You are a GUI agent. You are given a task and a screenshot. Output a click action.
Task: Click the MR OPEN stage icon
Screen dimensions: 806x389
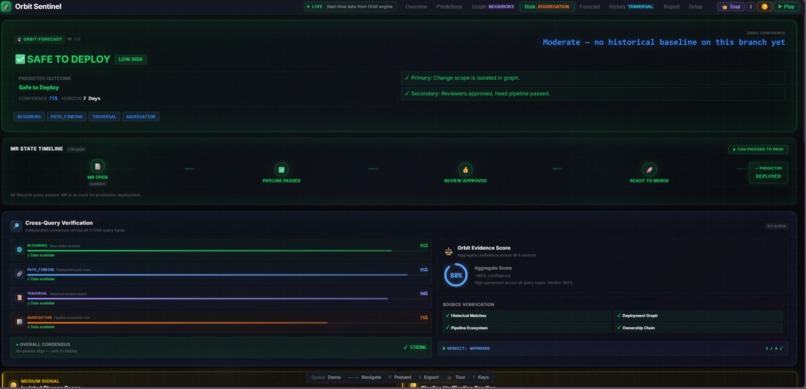(97, 166)
